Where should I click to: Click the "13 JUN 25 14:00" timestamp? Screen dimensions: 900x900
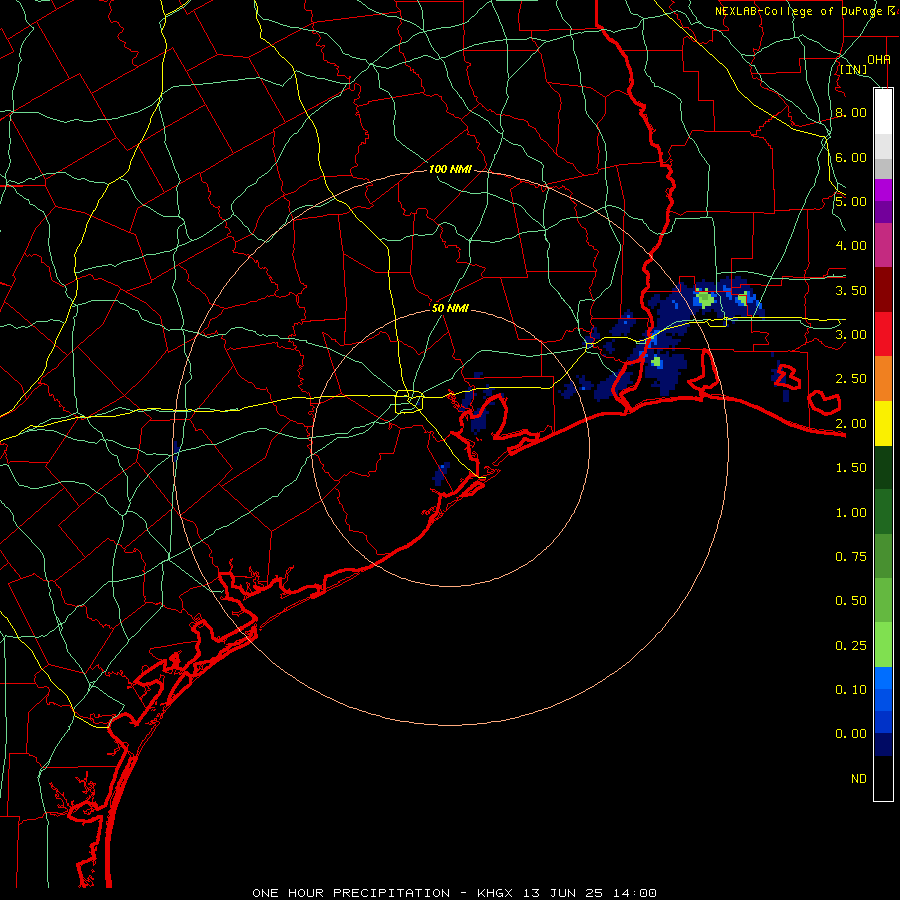589,893
